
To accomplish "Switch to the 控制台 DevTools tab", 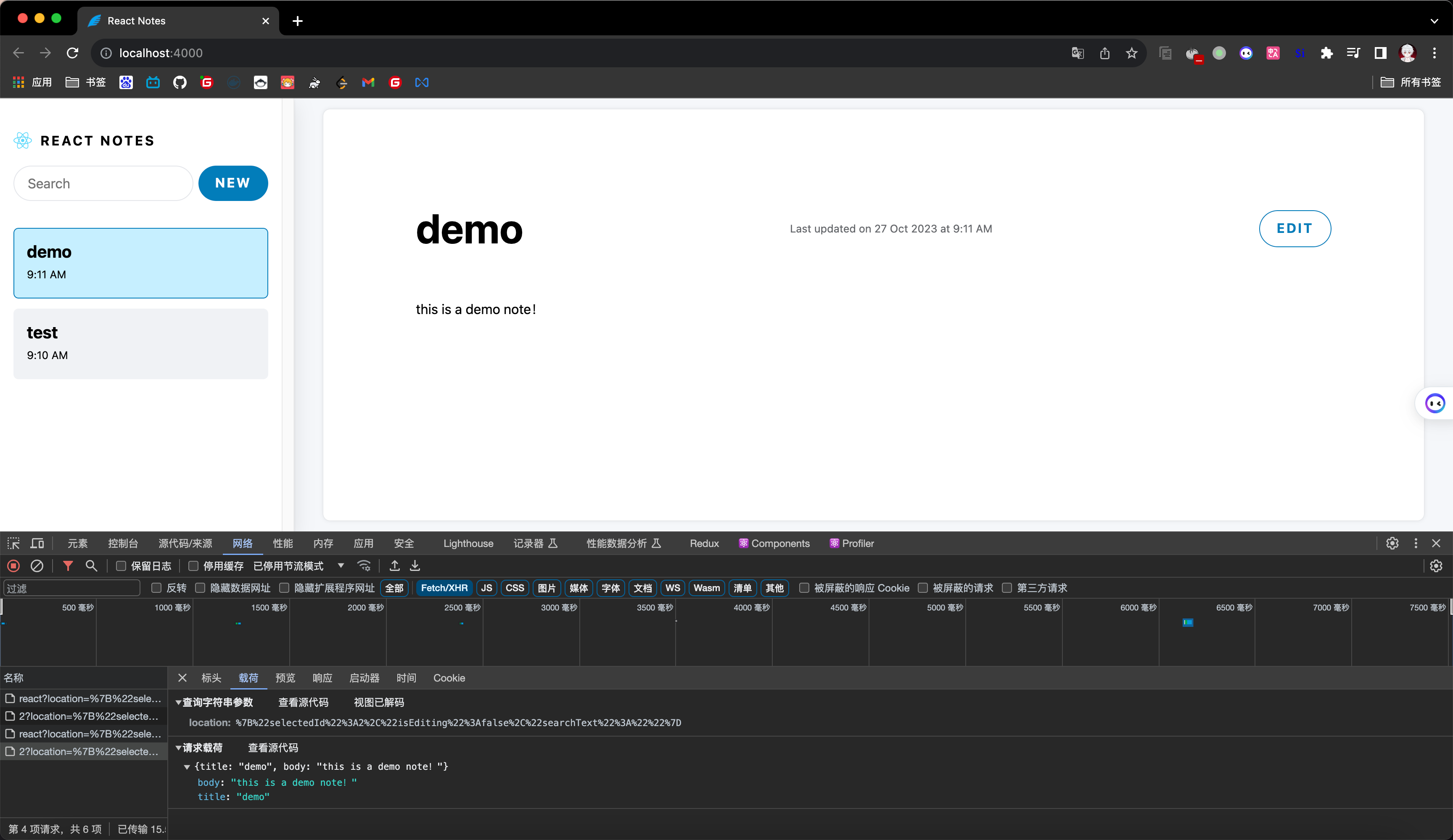I will click(123, 543).
